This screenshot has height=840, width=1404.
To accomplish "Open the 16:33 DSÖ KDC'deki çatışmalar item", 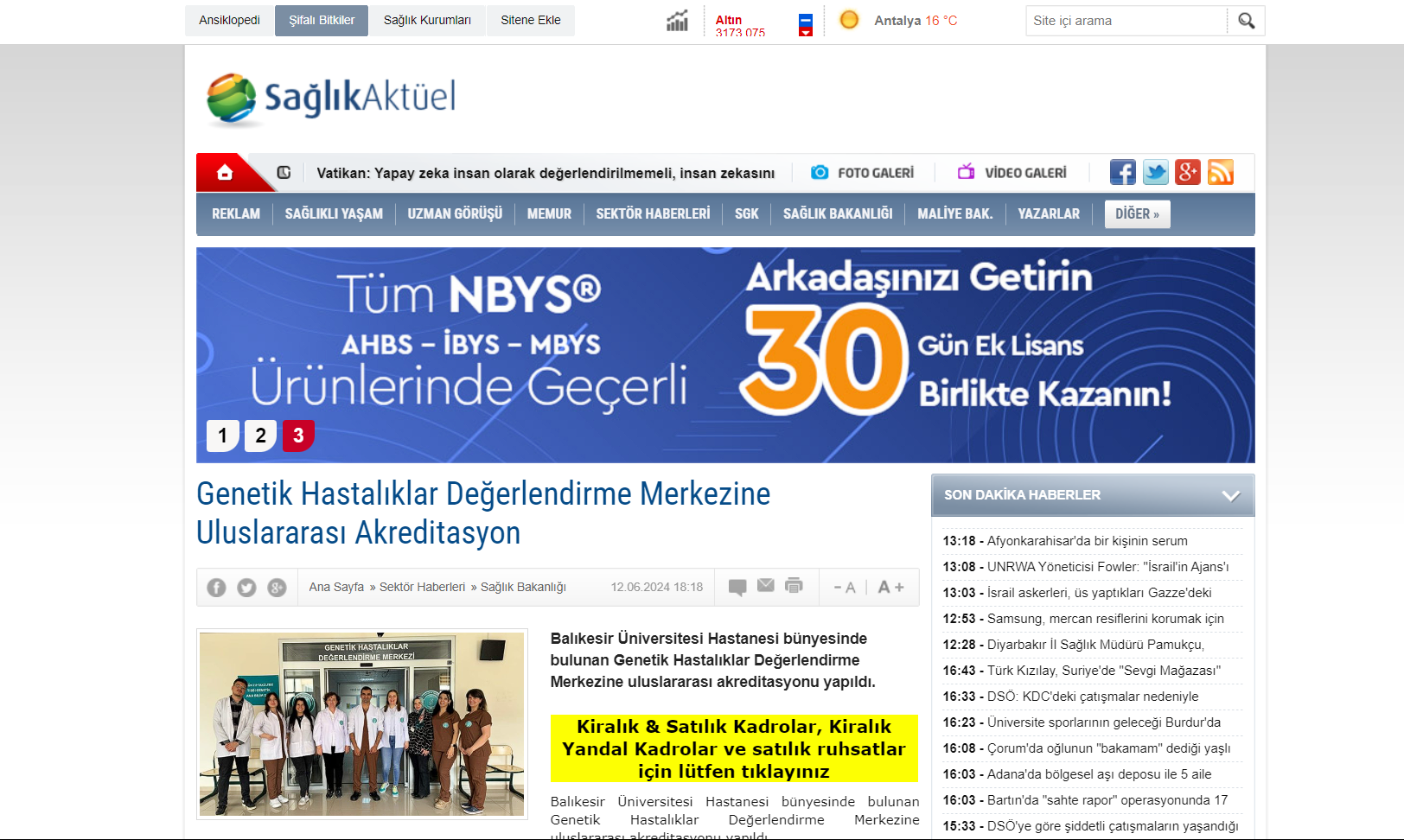I will (x=1070, y=697).
